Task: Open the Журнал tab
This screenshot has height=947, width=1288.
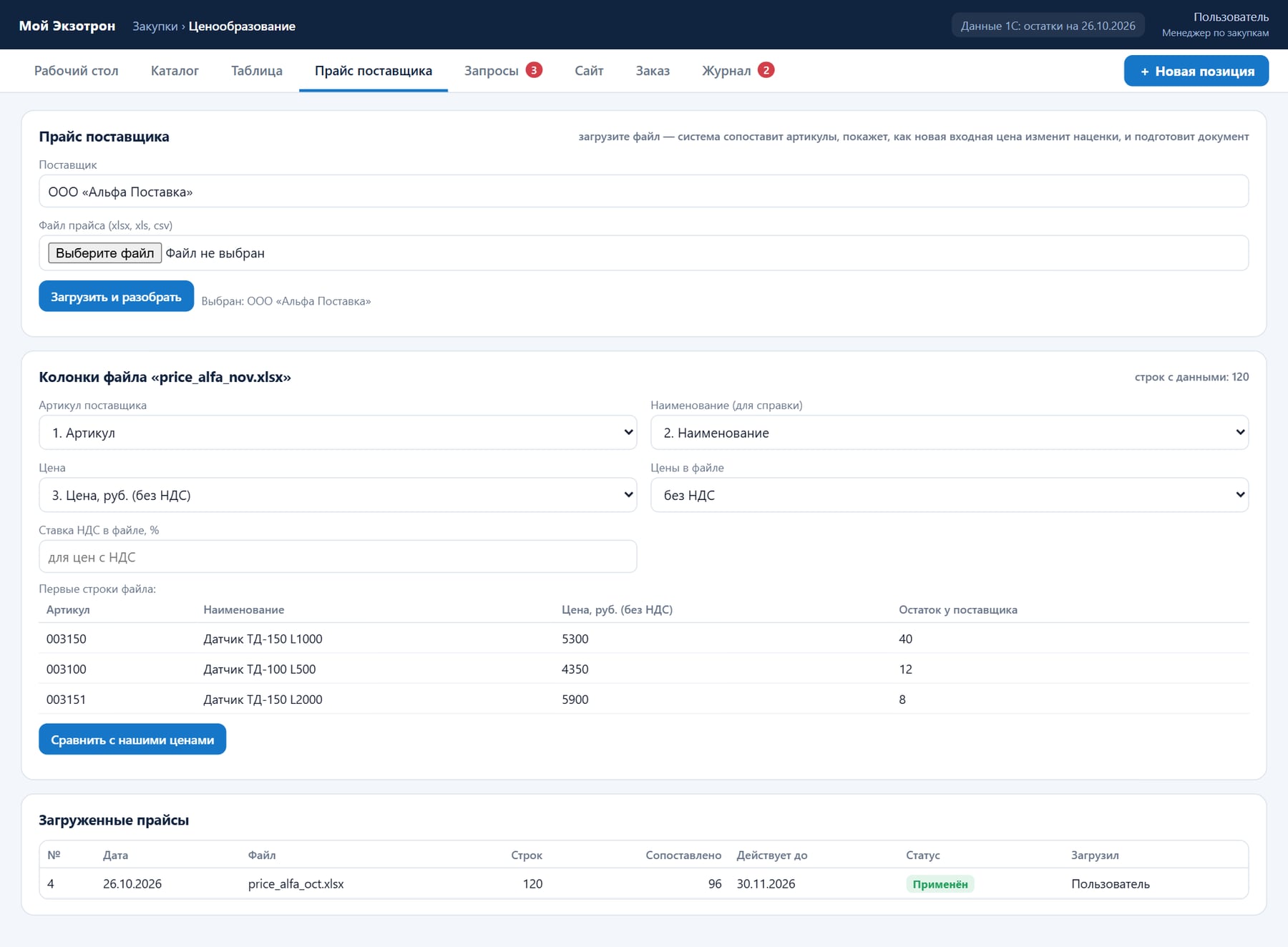Action: coord(738,71)
